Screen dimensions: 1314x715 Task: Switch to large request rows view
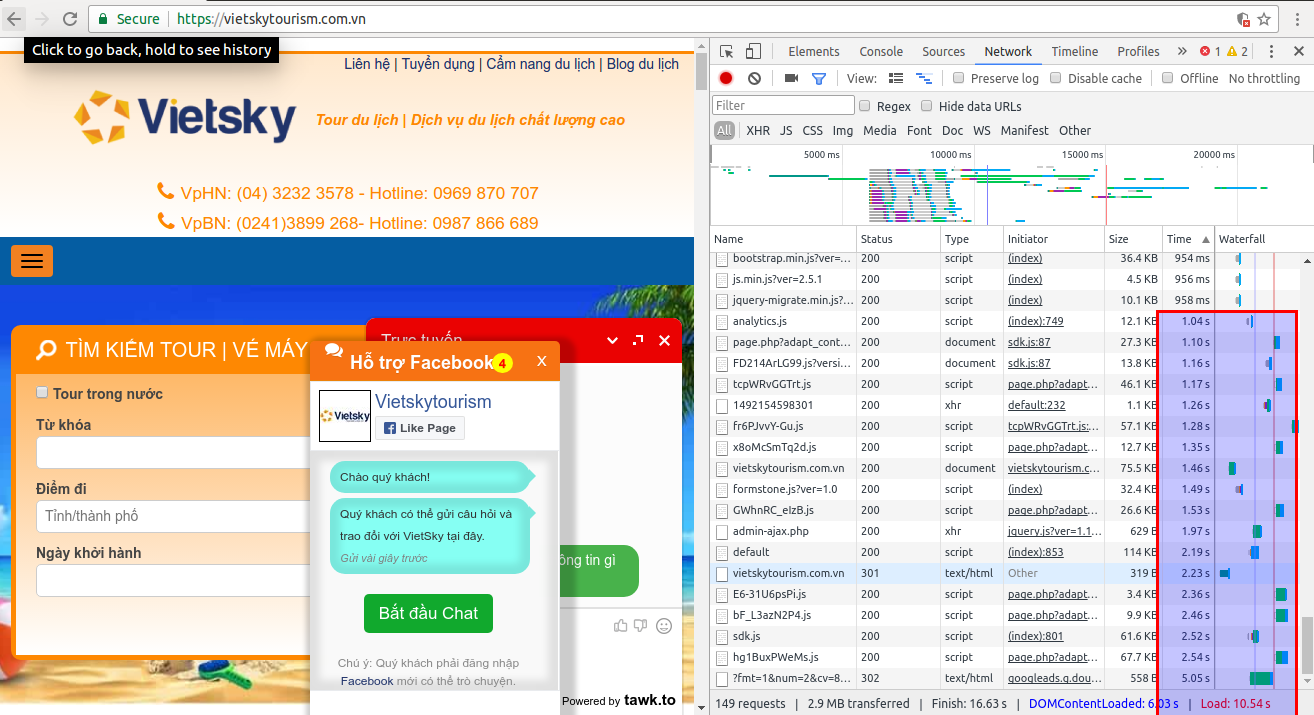(896, 78)
